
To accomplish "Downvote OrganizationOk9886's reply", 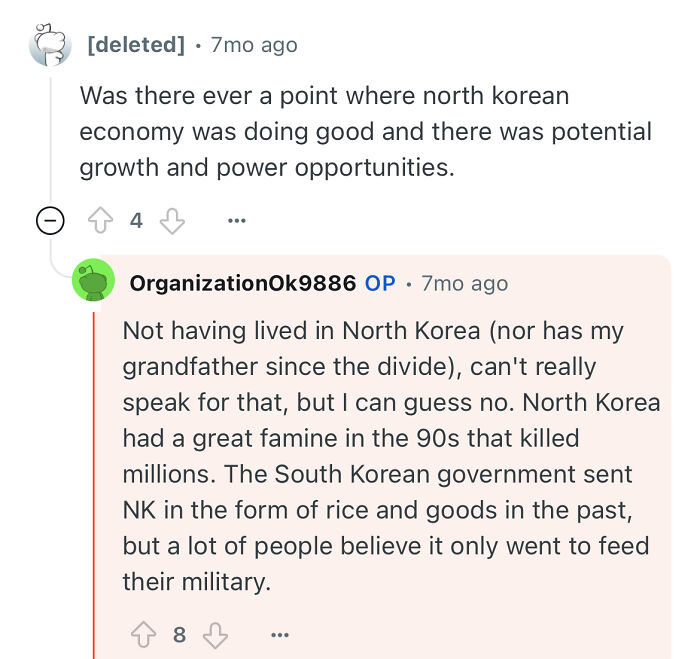I will tap(214, 634).
